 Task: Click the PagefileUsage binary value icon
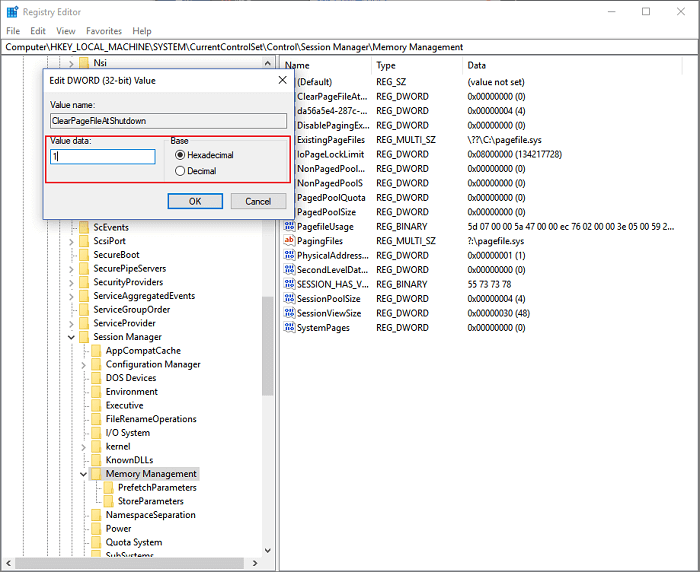coord(289,226)
